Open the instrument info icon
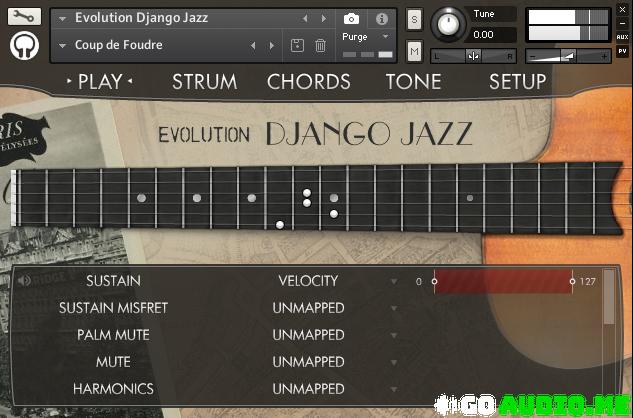This screenshot has height=418, width=633. (381, 19)
